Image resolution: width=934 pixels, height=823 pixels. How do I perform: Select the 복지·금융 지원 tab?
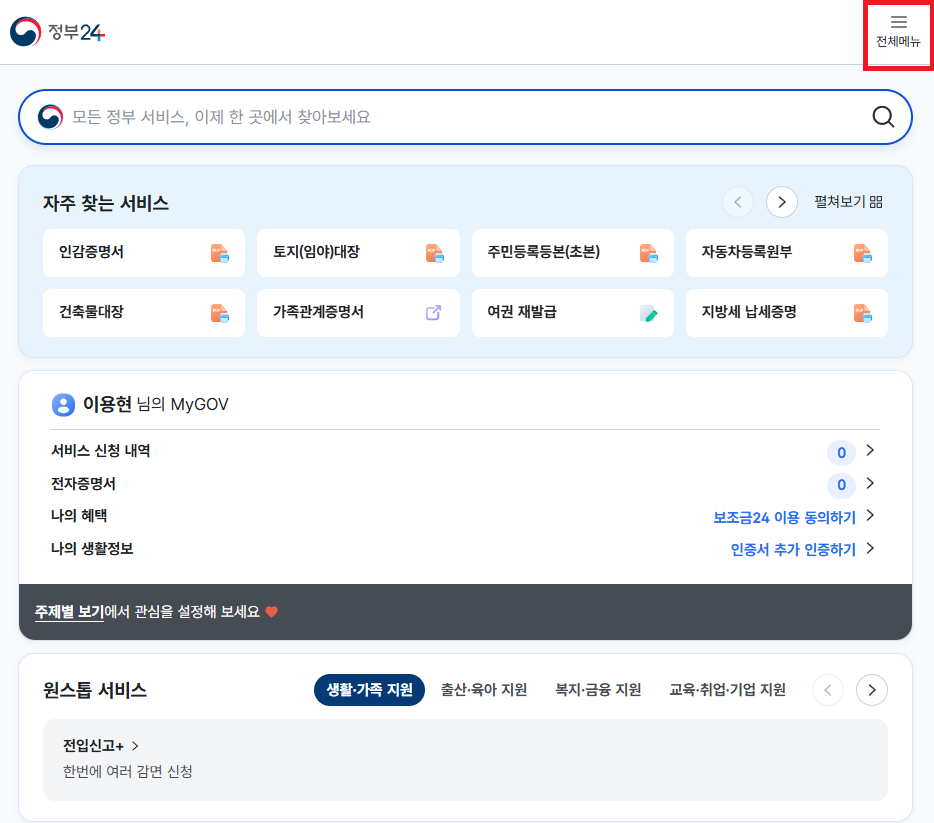tap(597, 690)
